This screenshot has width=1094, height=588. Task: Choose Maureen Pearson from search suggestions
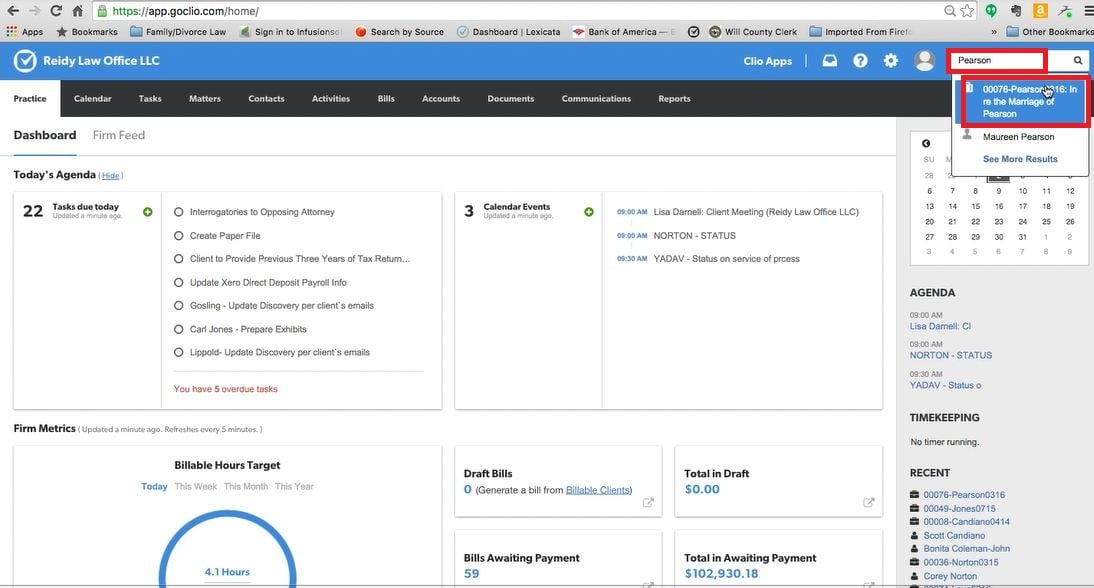point(1018,137)
